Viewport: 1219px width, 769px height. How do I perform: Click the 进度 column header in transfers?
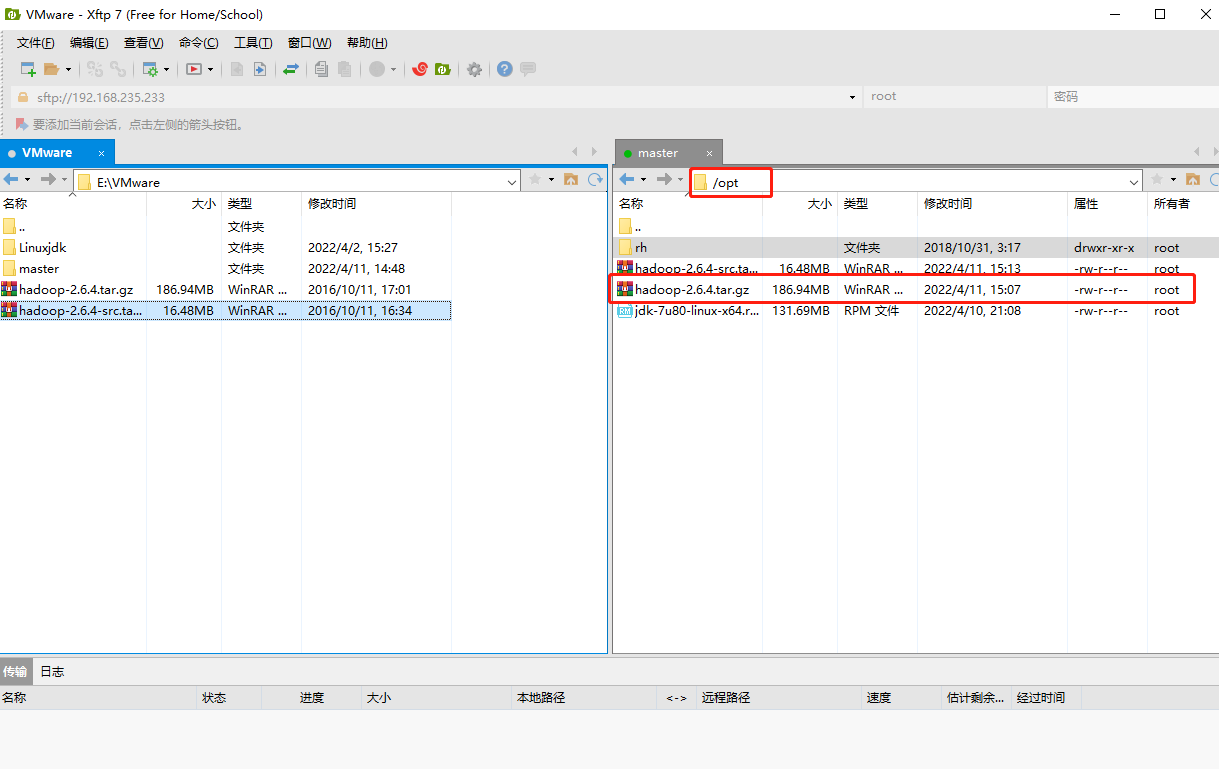[312, 697]
